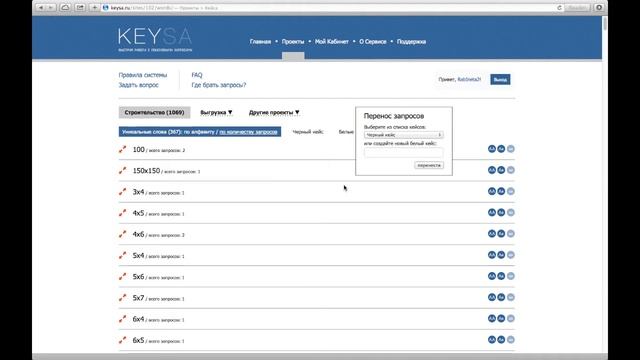This screenshot has width=640, height=360.
Task: Open the FAQ link
Action: (x=197, y=75)
